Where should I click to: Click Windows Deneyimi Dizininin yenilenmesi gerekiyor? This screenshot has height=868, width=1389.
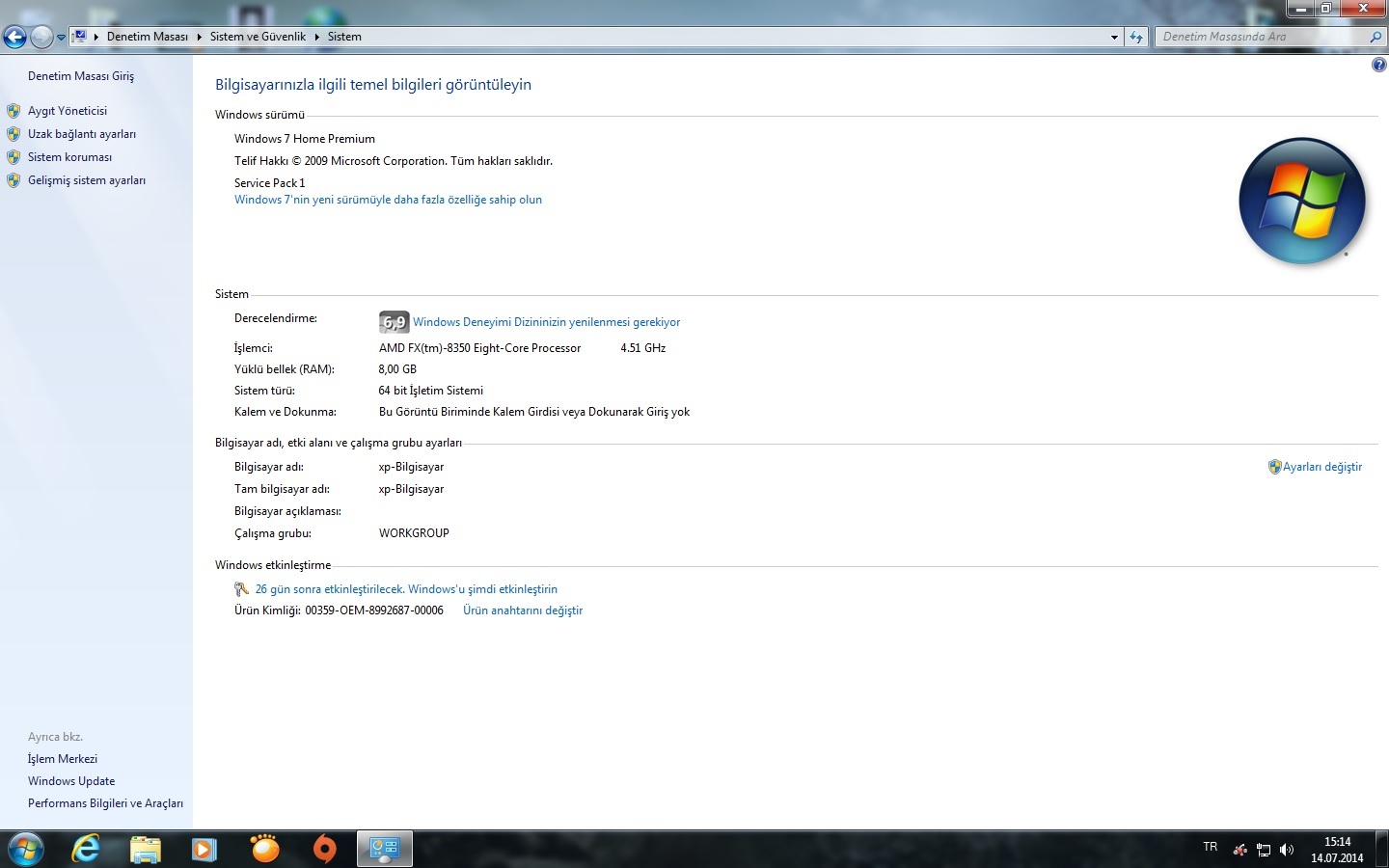[546, 322]
